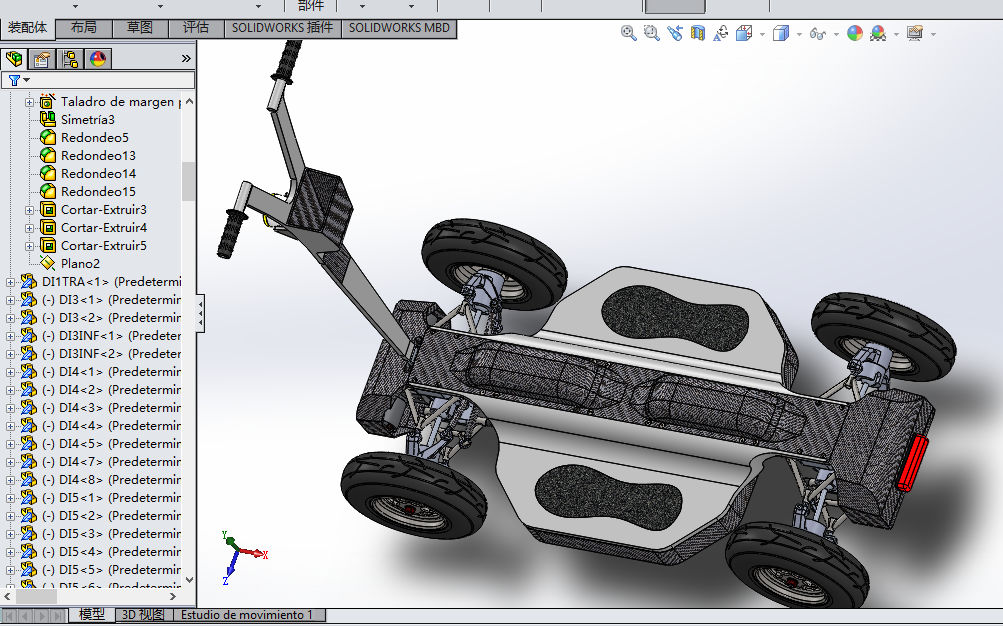Select Plano2 plane in the feature tree
This screenshot has height=626, width=1003.
point(80,264)
